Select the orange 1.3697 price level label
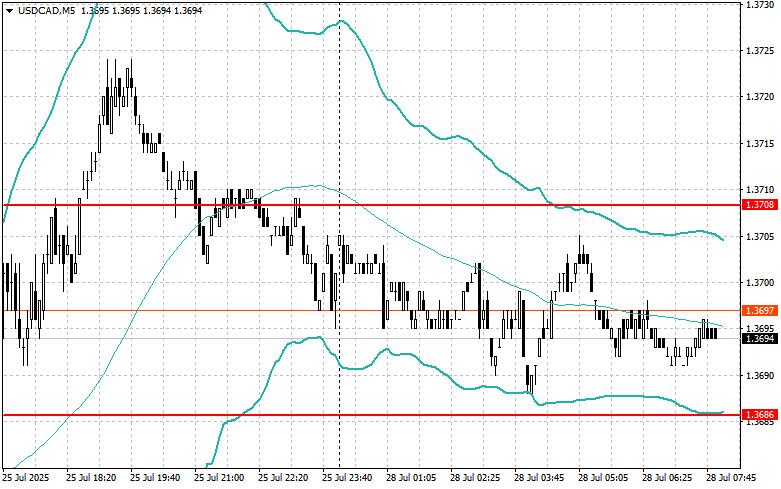Screen dimensions: 781x489 click(x=760, y=311)
